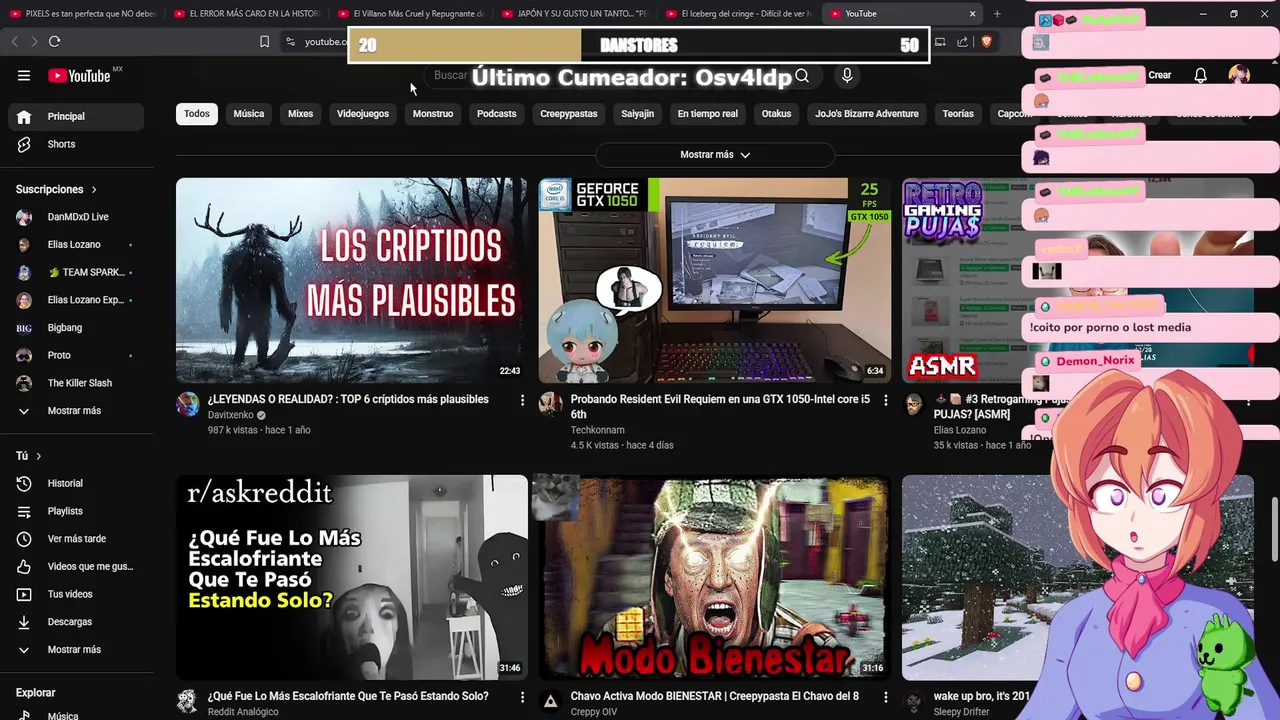This screenshot has width=1280, height=720.
Task: Open video title LEYENDAS O REALIDAD
Action: 348,399
